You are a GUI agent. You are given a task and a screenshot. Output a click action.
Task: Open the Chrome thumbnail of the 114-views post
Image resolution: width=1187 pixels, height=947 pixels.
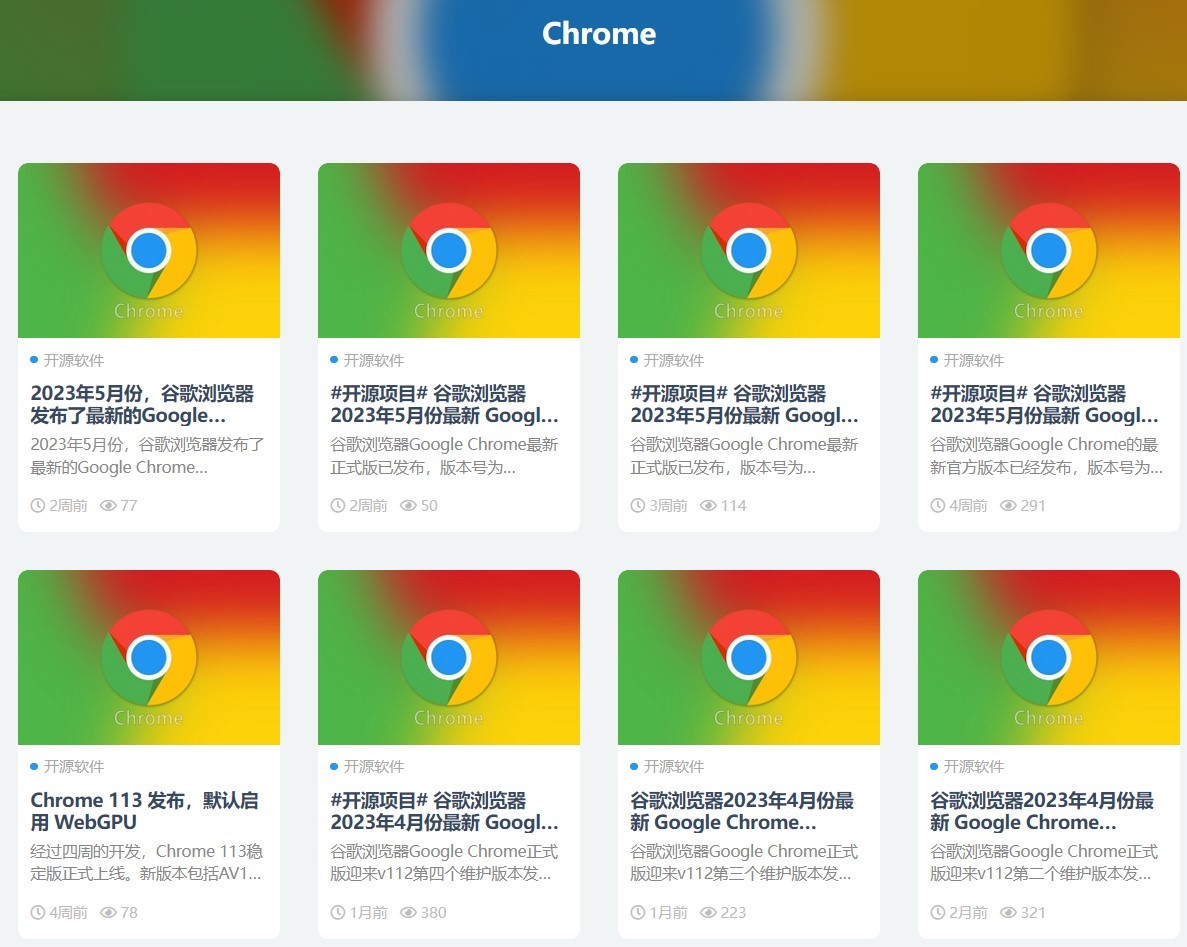tap(749, 251)
